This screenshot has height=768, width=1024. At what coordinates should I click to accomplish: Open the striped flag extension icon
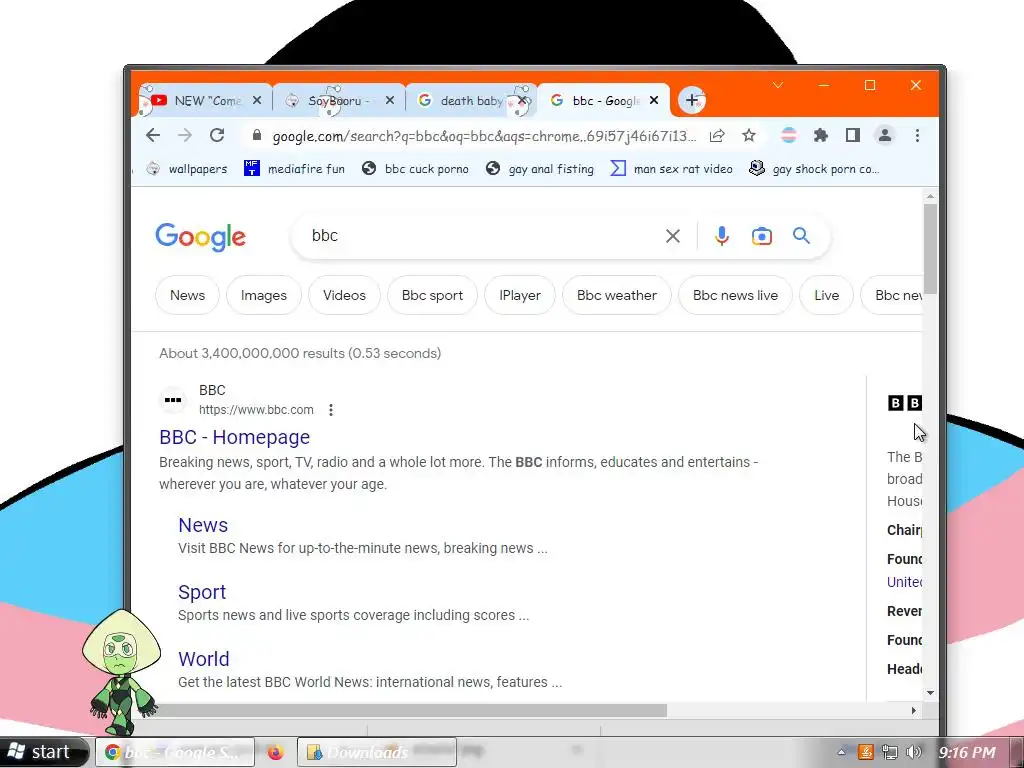pos(789,135)
